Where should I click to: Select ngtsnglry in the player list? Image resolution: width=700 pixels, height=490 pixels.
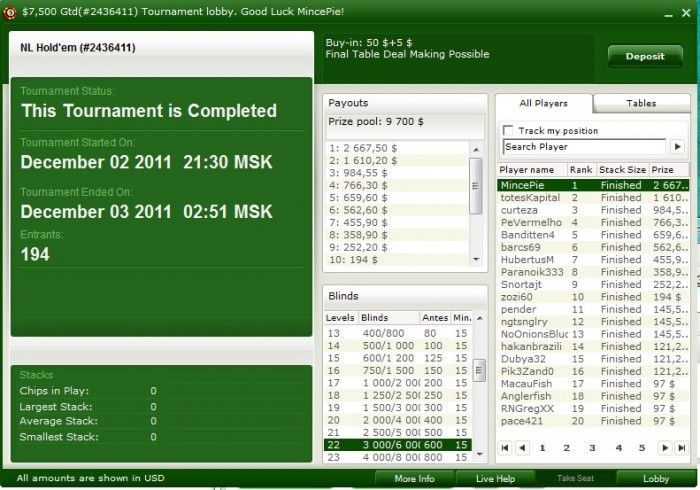click(x=593, y=322)
